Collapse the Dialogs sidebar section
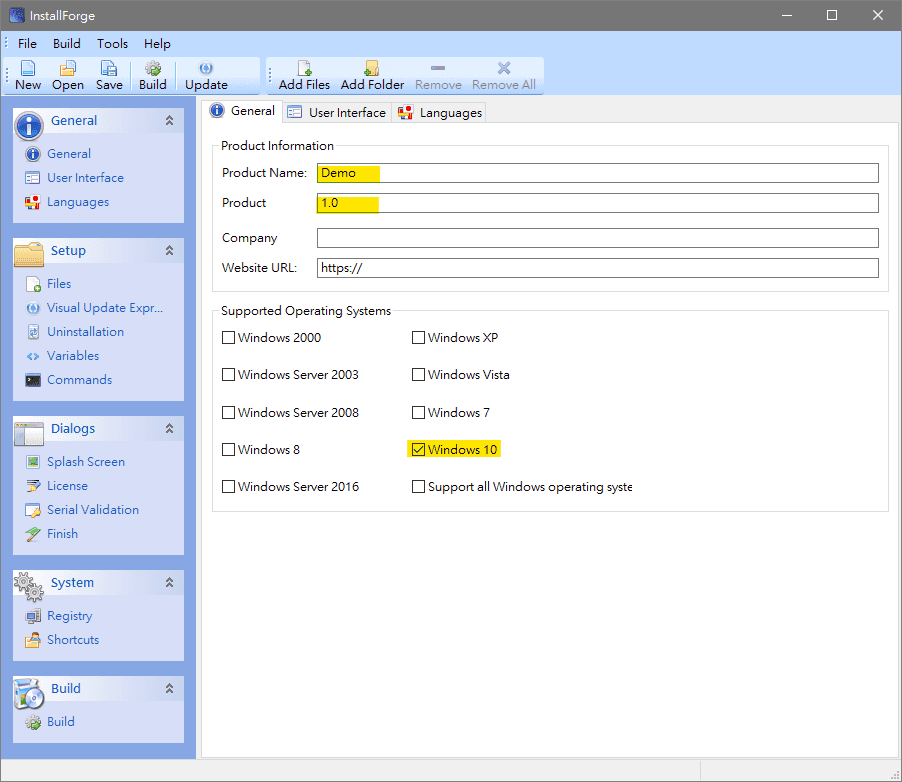The height and width of the screenshot is (782, 902). [x=169, y=428]
